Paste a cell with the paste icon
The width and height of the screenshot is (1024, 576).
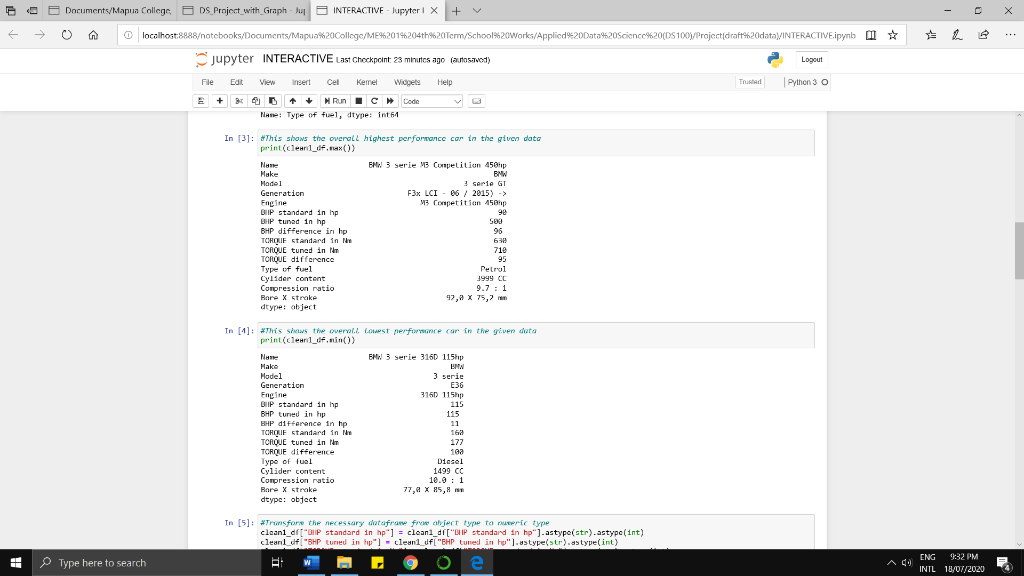point(273,100)
